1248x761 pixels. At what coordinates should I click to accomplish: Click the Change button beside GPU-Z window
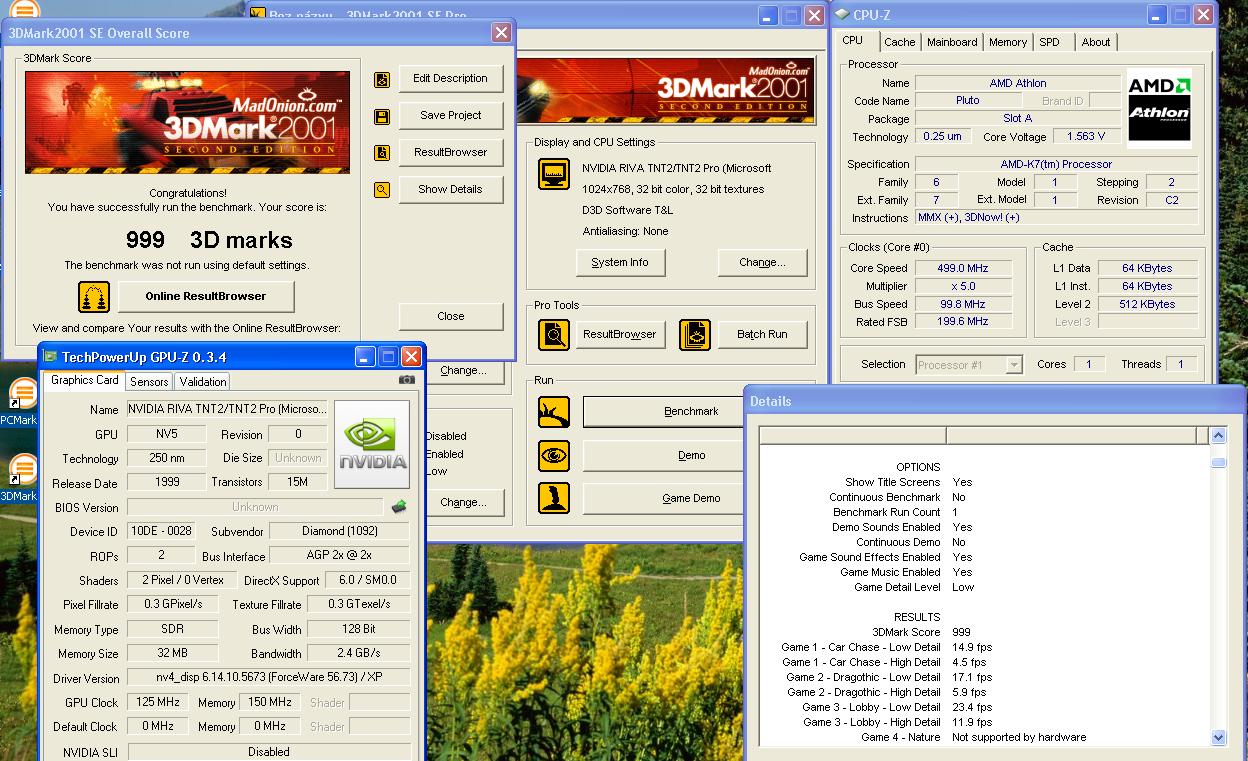coord(463,503)
